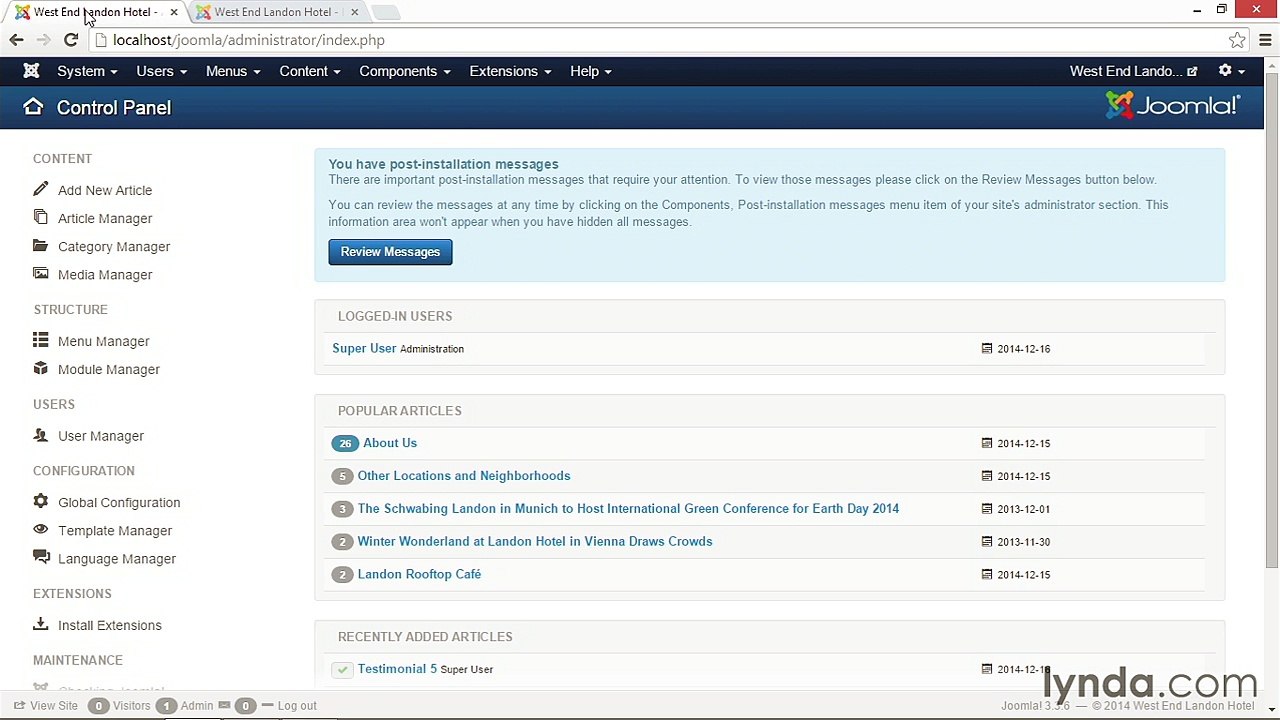Click the calendar icon next to About Us date

pyautogui.click(x=987, y=443)
